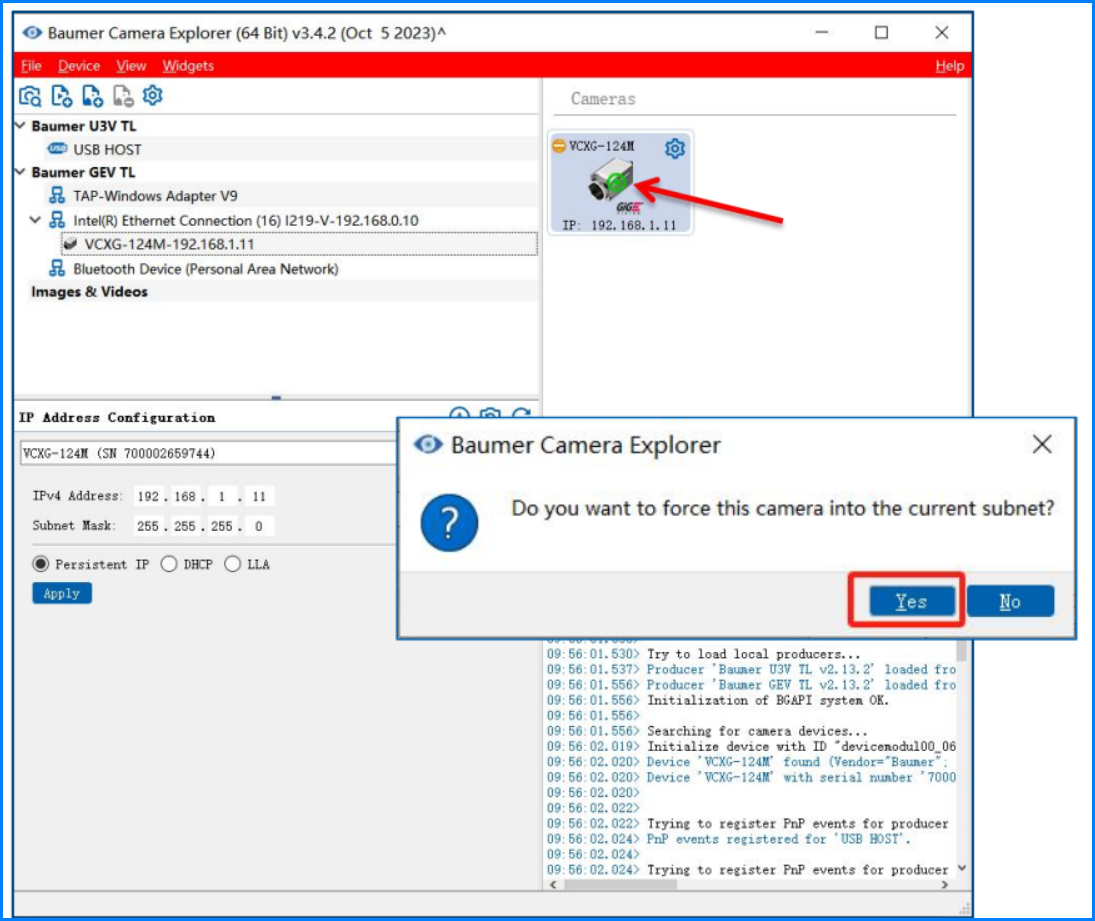This screenshot has height=921, width=1095.
Task: Open the VCXG-124M (SN 700002659744) device combo box
Action: coord(208,453)
